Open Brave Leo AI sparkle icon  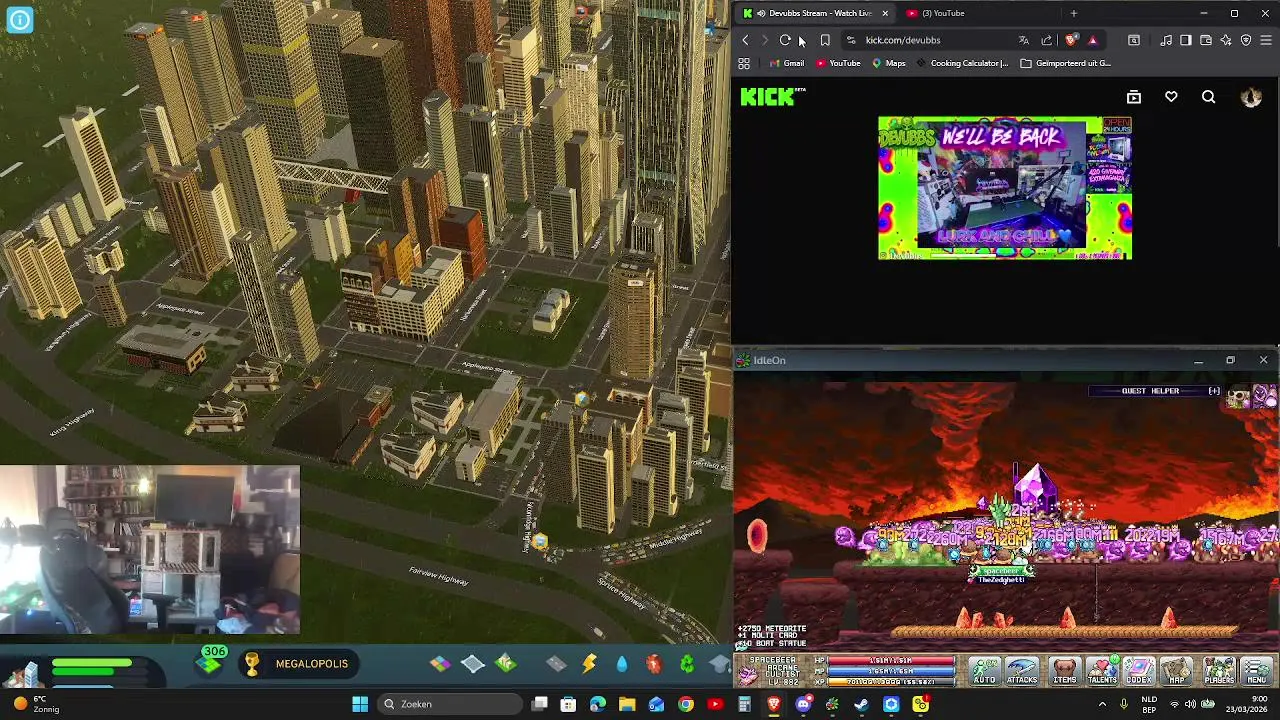pyautogui.click(x=1226, y=40)
